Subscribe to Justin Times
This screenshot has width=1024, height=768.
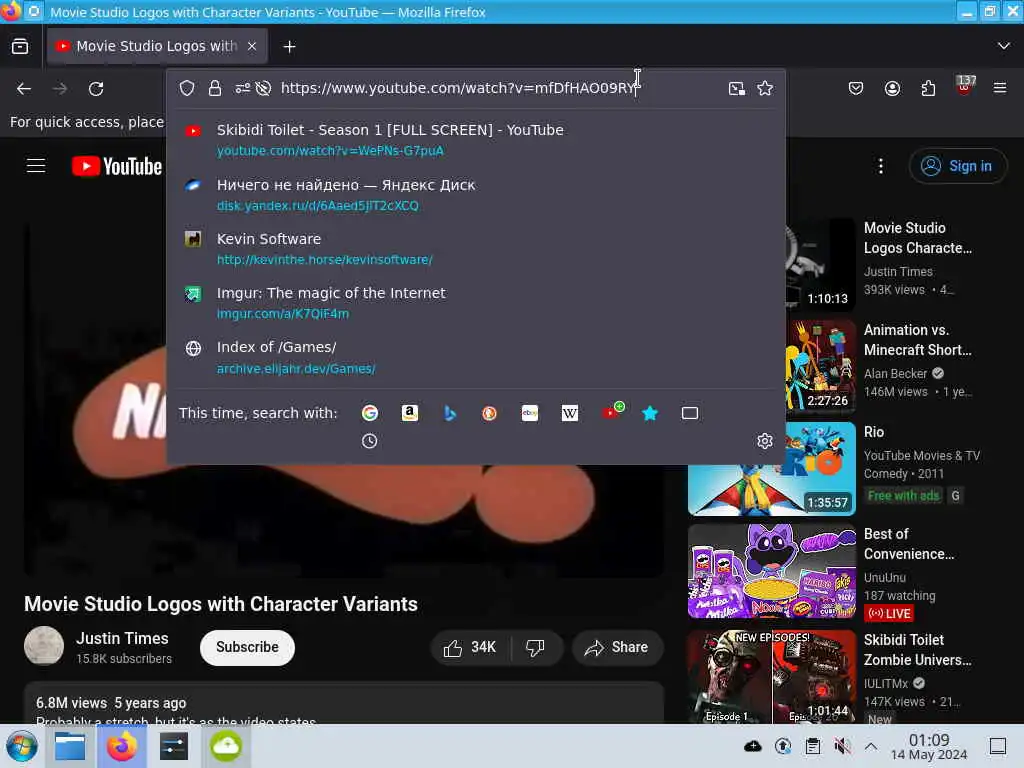(247, 647)
